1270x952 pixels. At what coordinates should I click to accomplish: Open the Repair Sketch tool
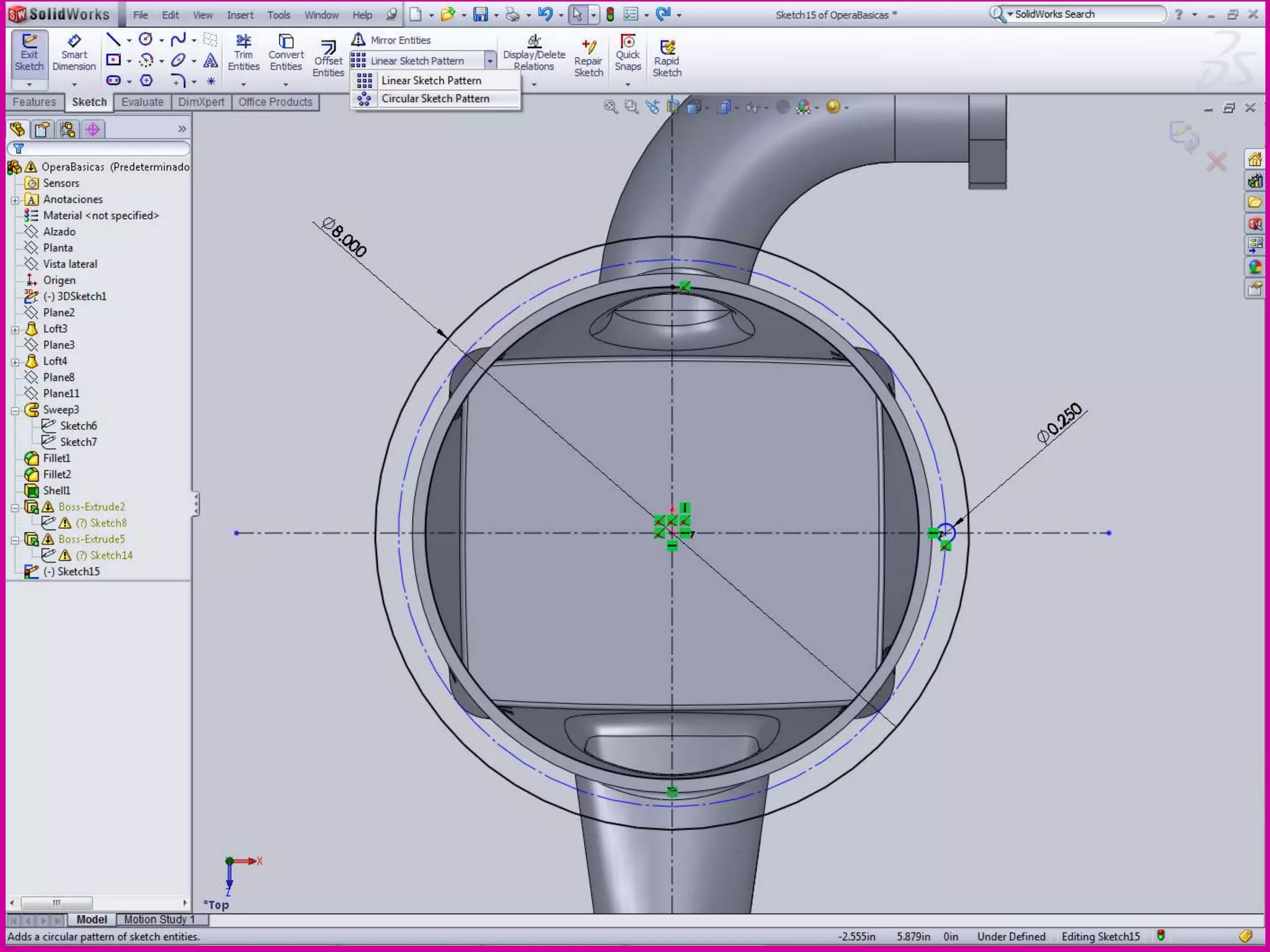[588, 58]
